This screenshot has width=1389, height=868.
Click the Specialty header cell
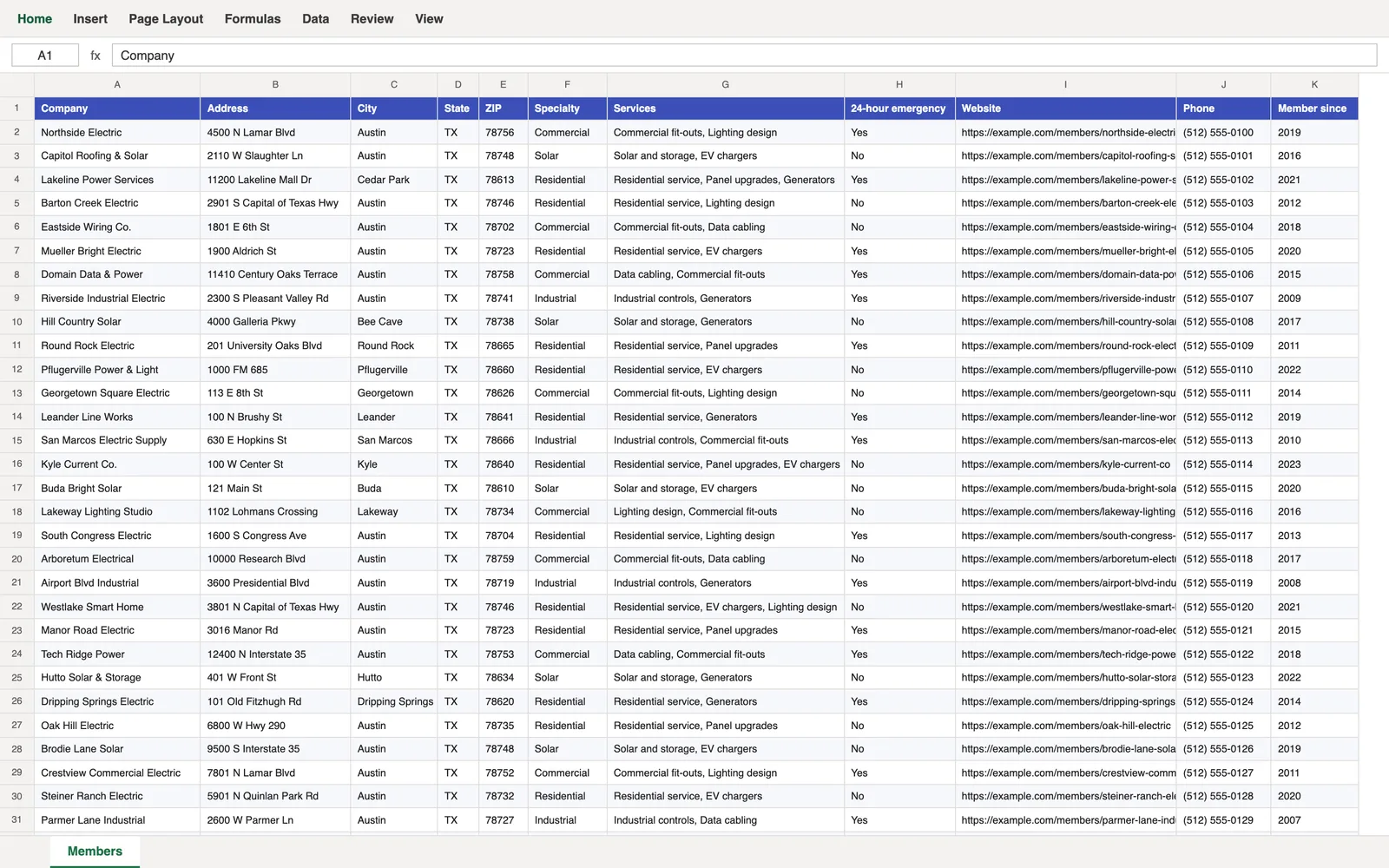click(568, 108)
